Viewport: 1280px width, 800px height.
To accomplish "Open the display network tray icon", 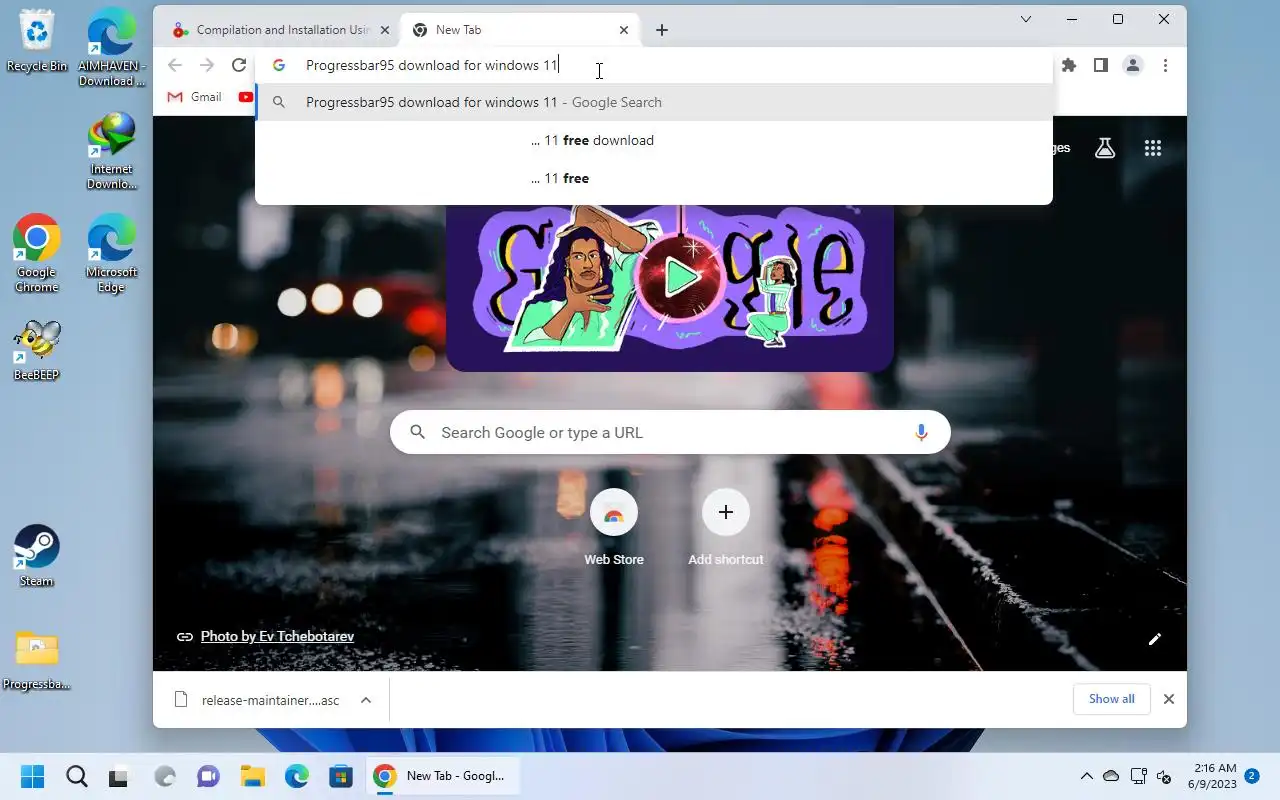I will click(x=1138, y=776).
